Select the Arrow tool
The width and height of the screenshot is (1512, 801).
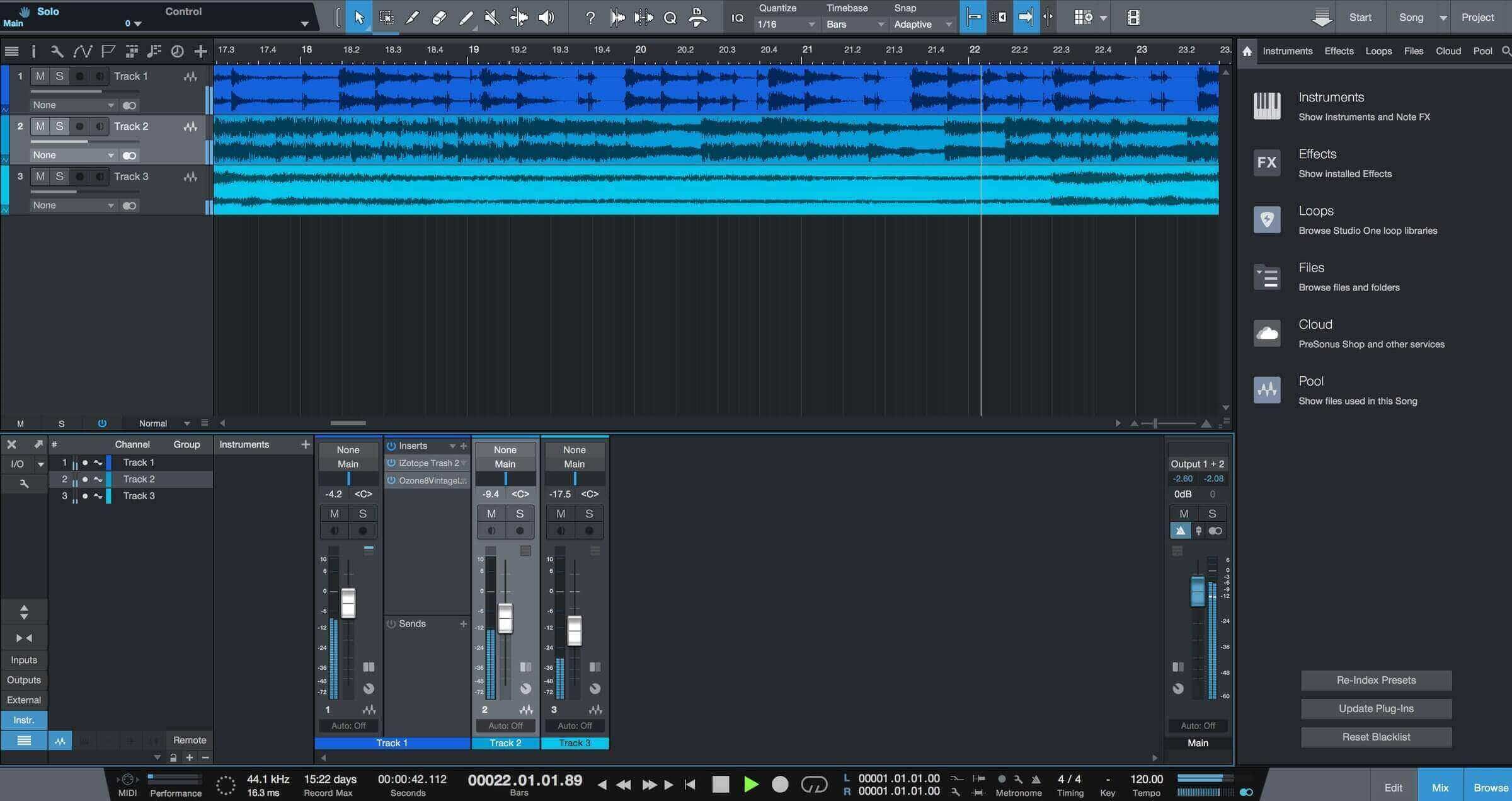[359, 17]
